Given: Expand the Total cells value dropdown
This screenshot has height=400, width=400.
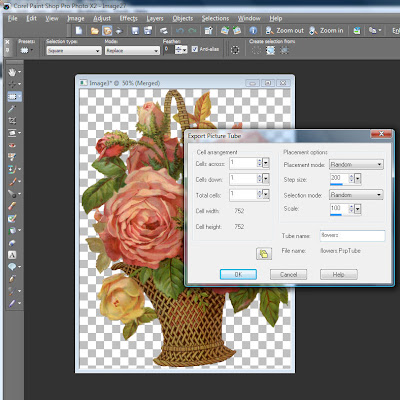Looking at the screenshot, I should pyautogui.click(x=266, y=195).
